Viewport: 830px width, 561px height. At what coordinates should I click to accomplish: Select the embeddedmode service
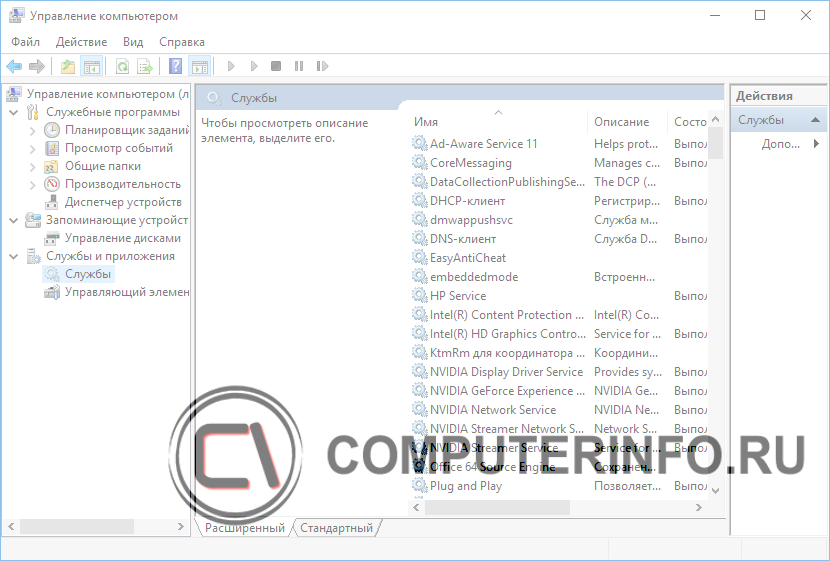pos(559,277)
